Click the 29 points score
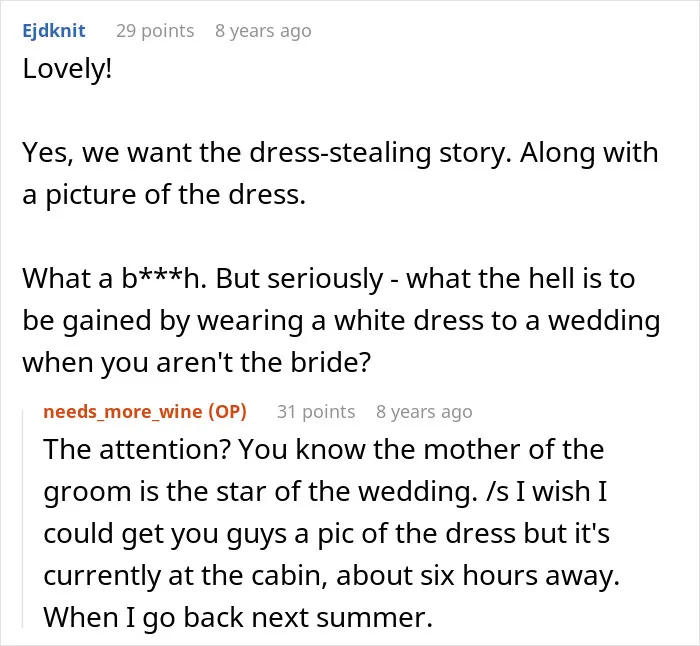The width and height of the screenshot is (700, 646). pyautogui.click(x=155, y=31)
